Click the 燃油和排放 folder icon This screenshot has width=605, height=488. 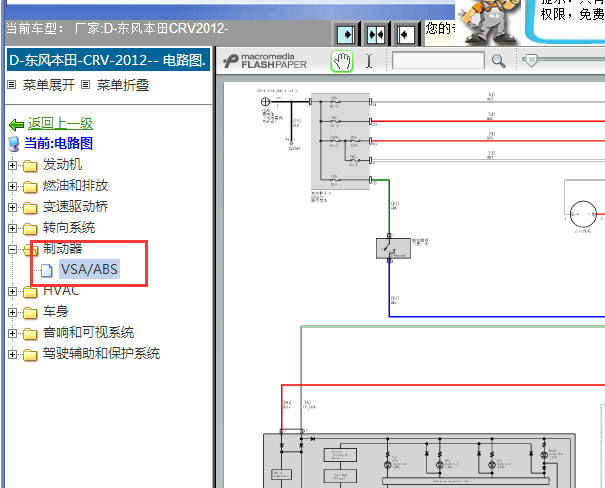click(30, 187)
